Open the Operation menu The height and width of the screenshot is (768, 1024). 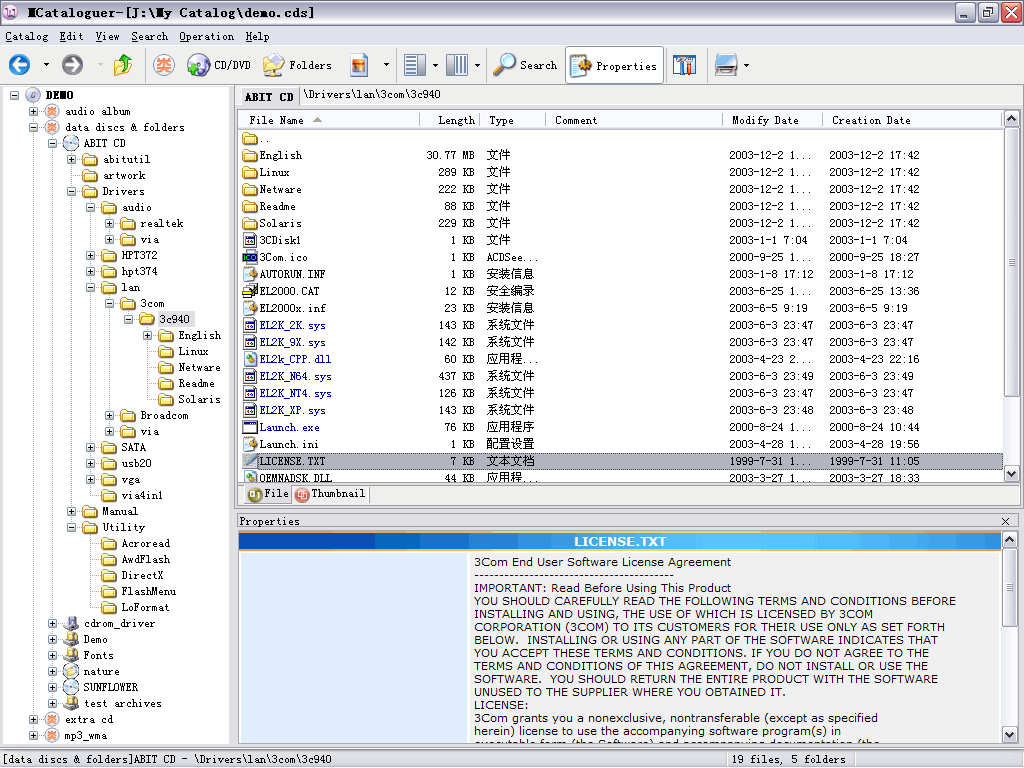coord(206,36)
